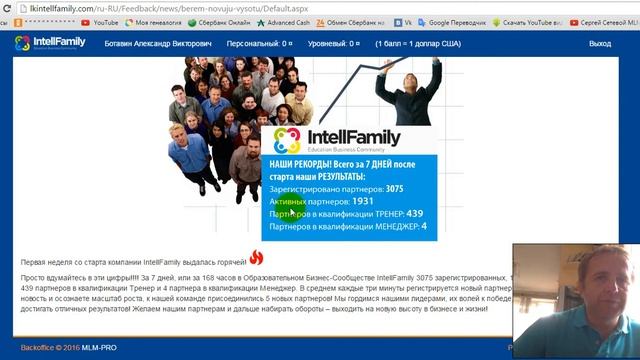Open the Vk bookmark
The height and width of the screenshot is (360, 640).
[x=403, y=23]
